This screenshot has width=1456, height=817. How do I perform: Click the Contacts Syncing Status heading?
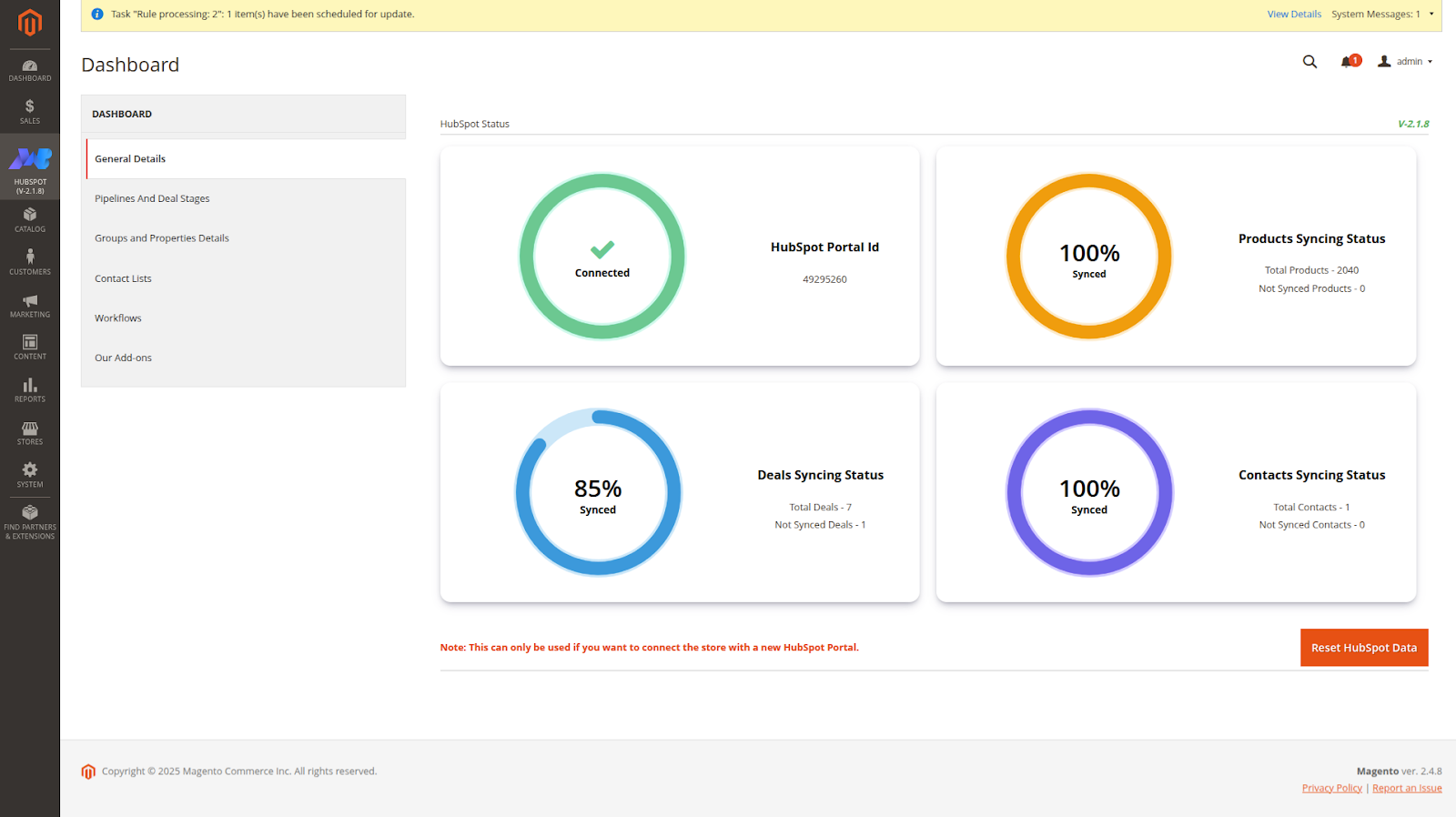pyautogui.click(x=1311, y=475)
